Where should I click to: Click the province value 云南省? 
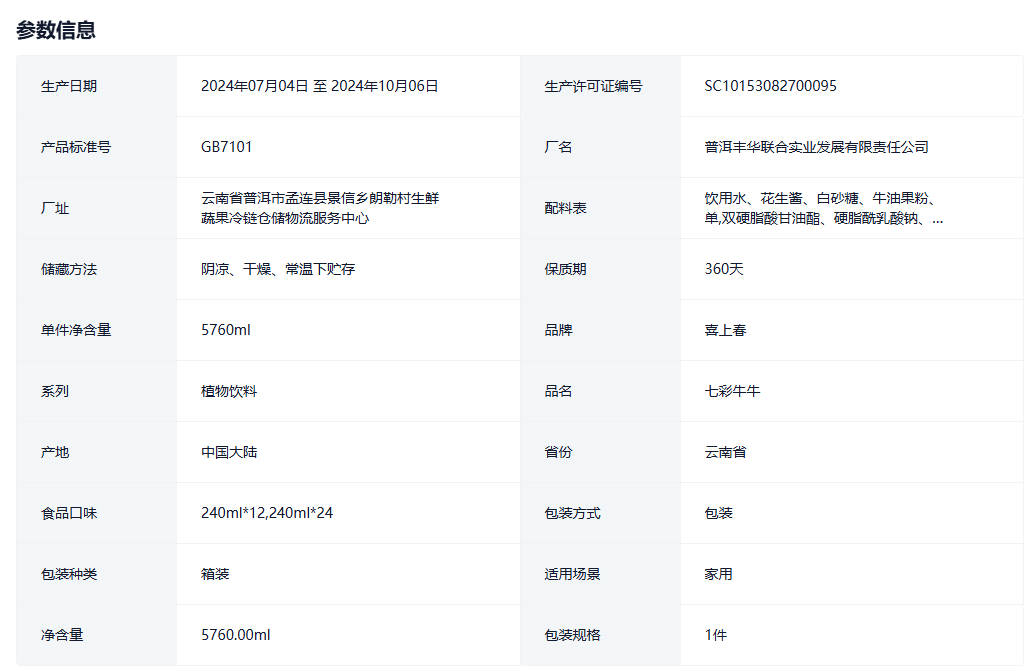(725, 452)
